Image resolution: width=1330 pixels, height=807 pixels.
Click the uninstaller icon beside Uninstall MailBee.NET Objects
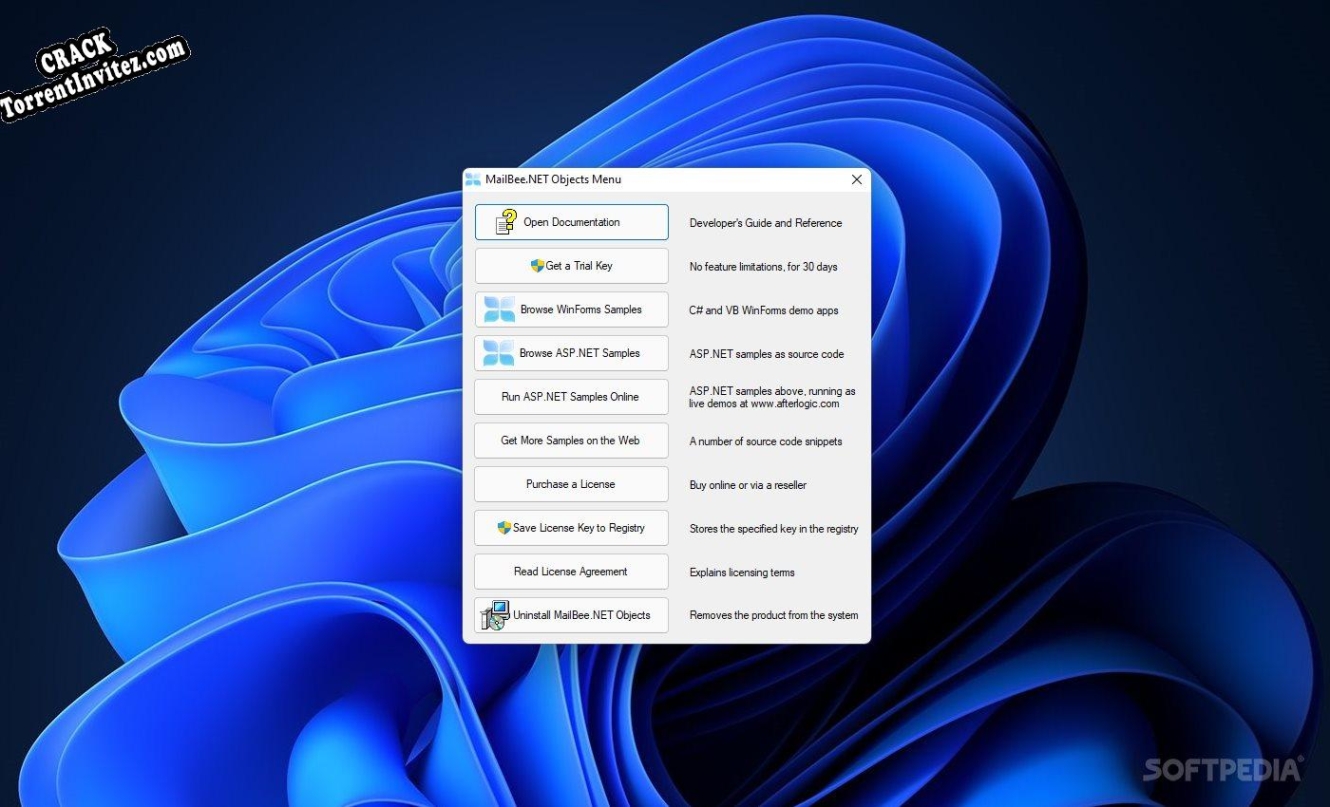coord(494,615)
